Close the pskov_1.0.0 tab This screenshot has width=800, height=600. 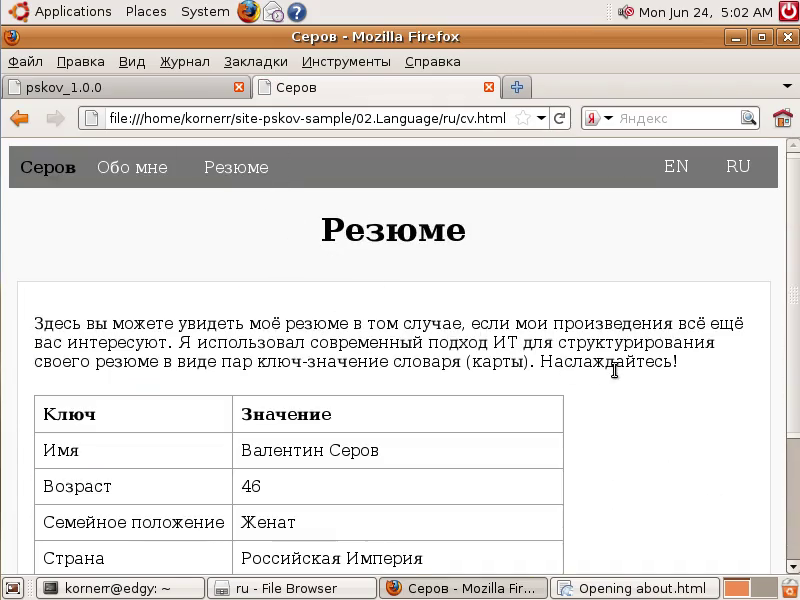click(239, 87)
